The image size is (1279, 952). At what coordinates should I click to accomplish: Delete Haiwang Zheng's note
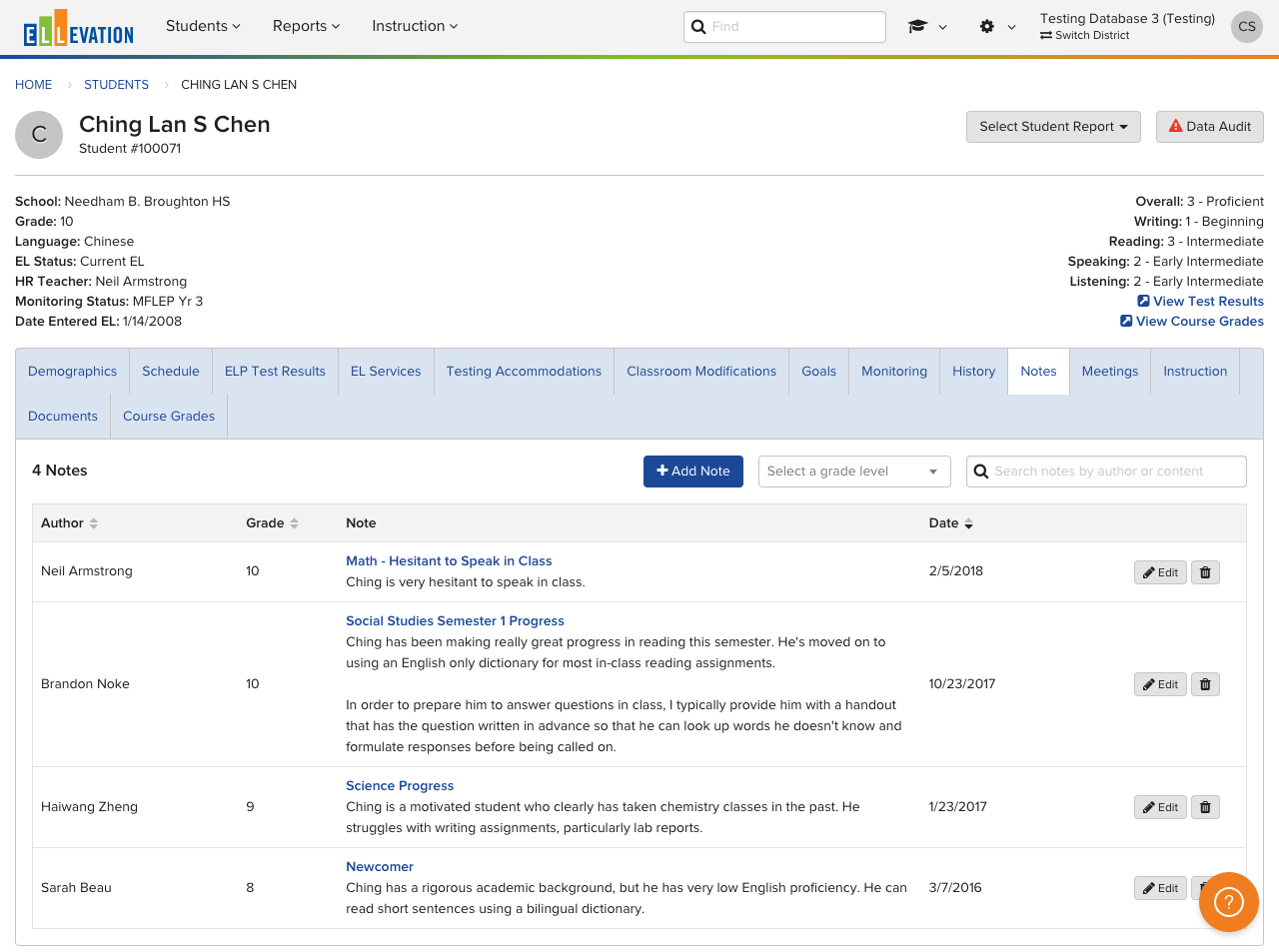1205,807
